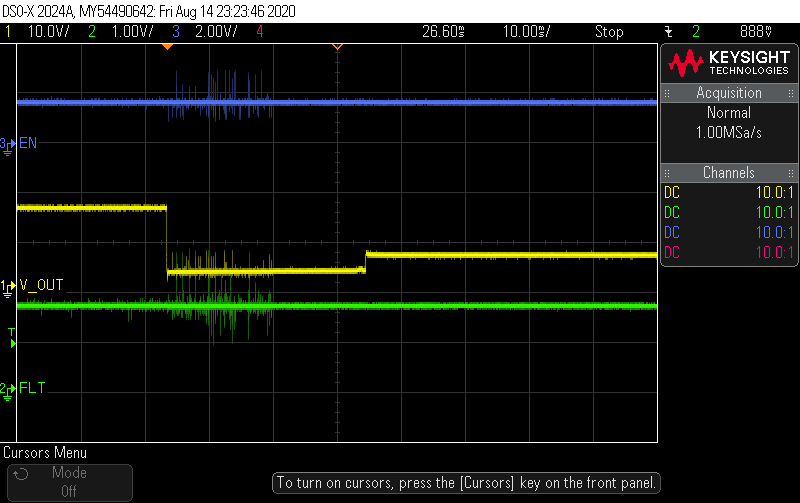800x503 pixels.
Task: Click the rotate knob icon in Mode softkey
Action: pos(21,474)
